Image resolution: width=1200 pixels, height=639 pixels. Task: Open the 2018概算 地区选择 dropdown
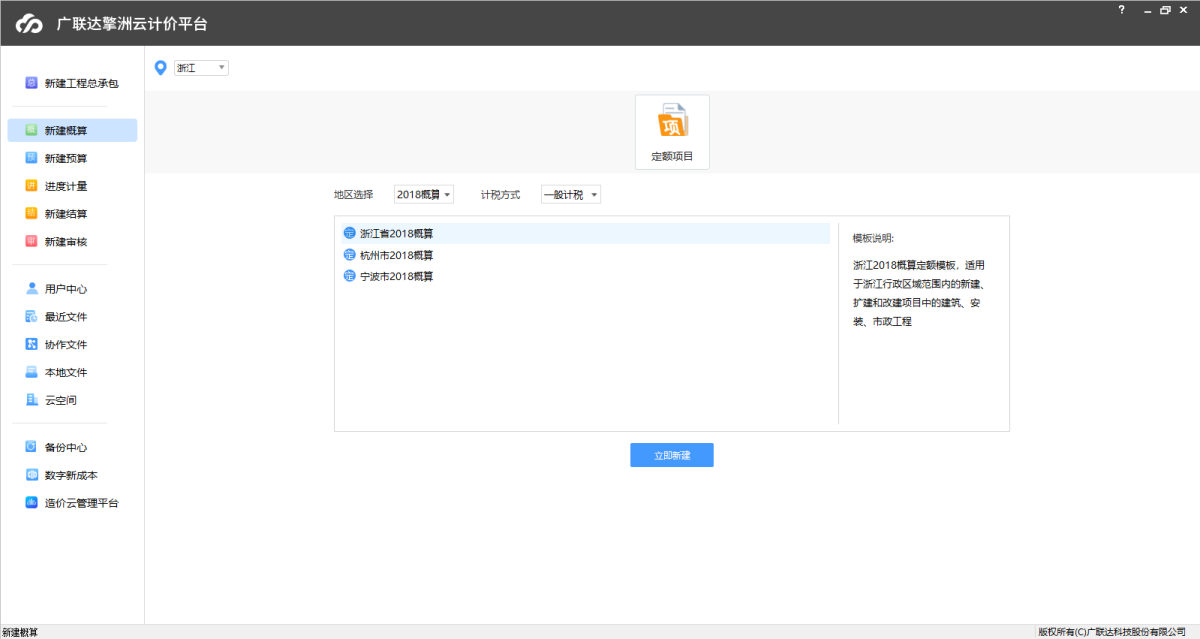pyautogui.click(x=424, y=195)
